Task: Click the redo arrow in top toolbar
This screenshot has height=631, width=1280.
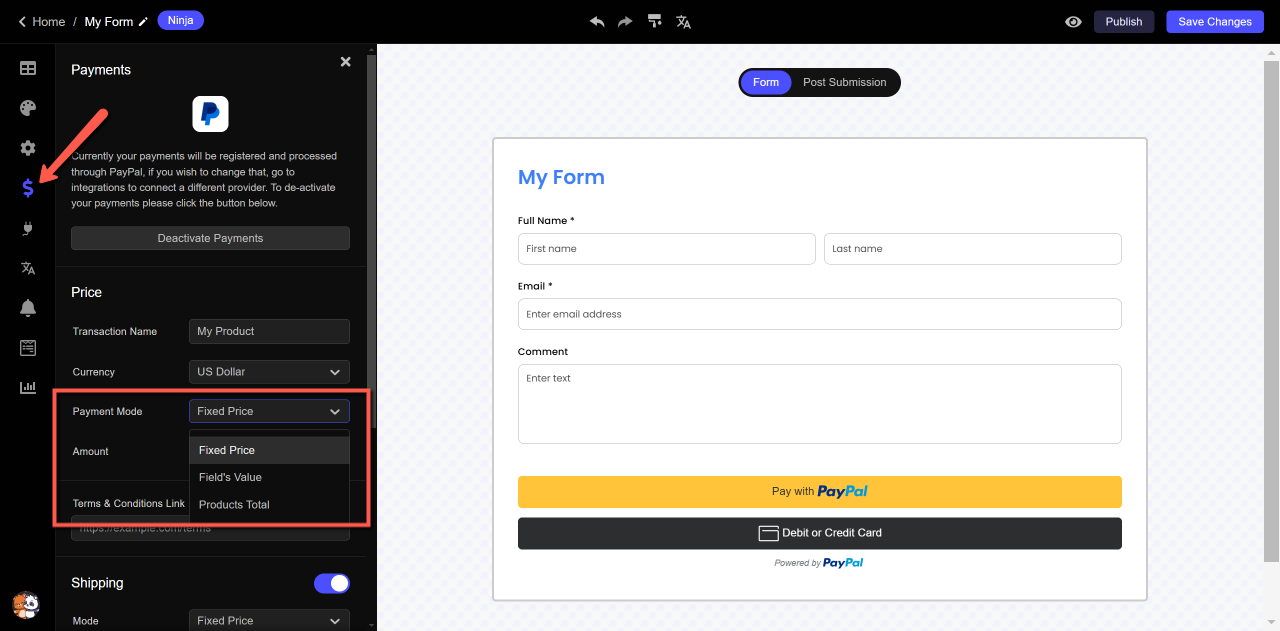Action: (x=625, y=22)
